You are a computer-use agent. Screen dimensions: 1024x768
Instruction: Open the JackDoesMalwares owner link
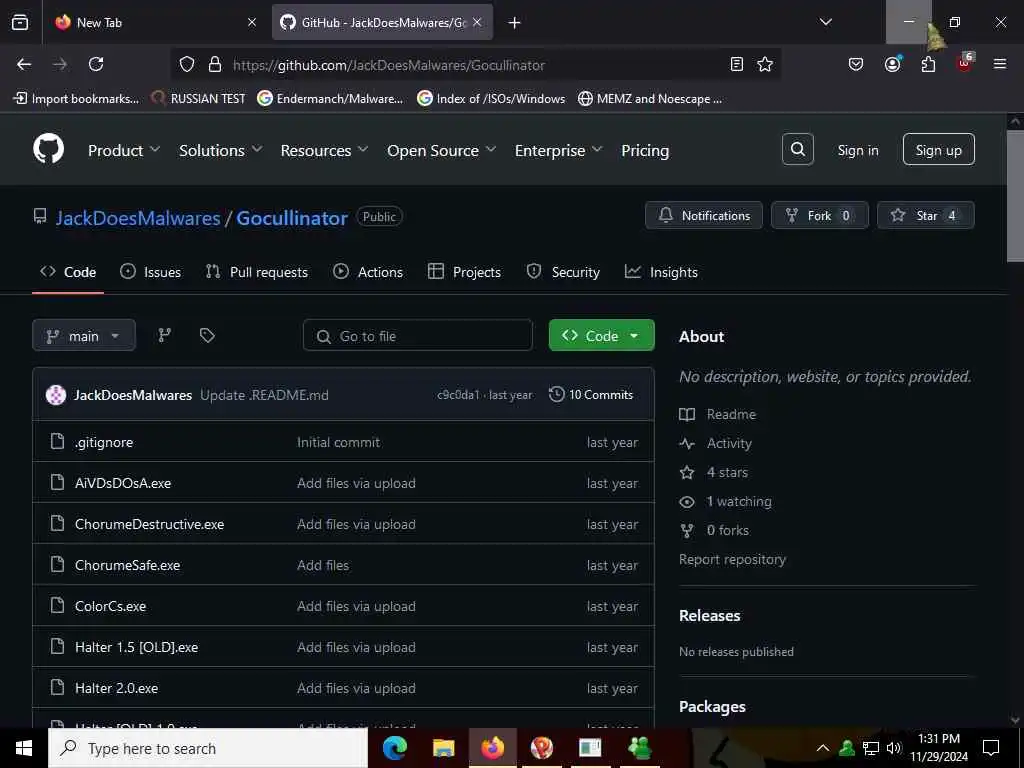(138, 217)
